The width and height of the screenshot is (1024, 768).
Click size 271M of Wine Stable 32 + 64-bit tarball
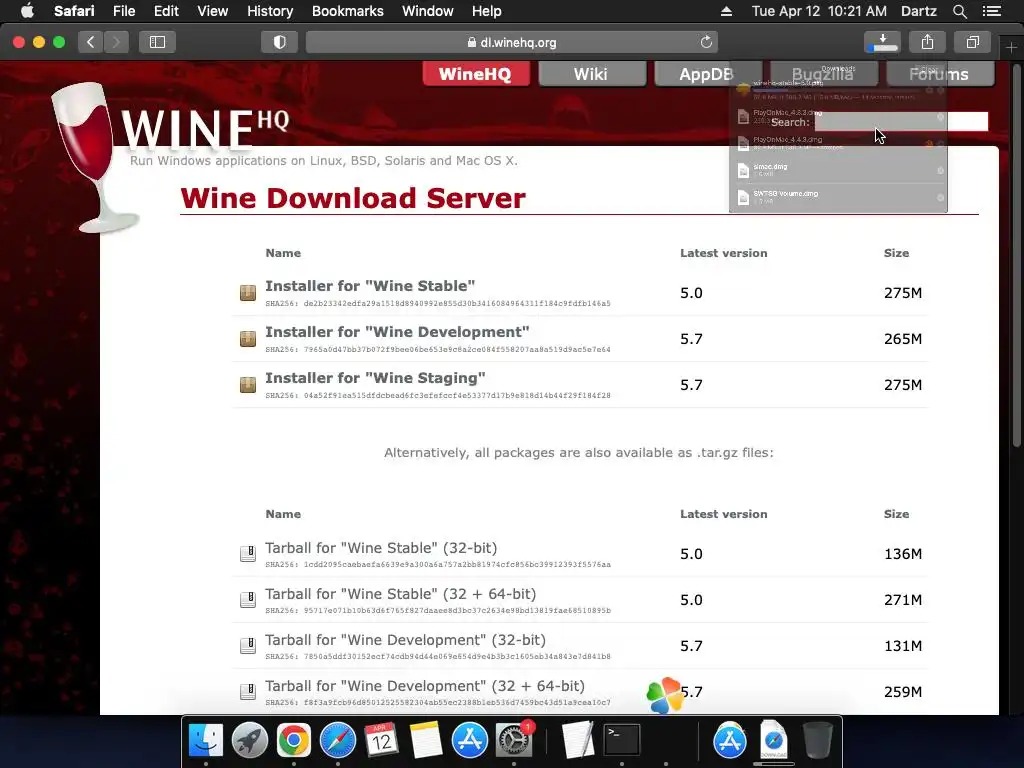pos(903,600)
